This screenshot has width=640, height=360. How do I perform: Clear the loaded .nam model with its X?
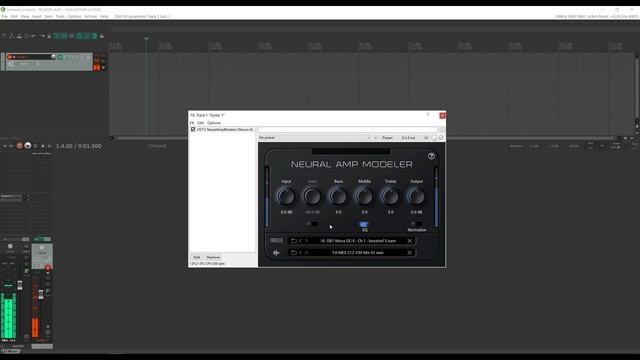409,241
